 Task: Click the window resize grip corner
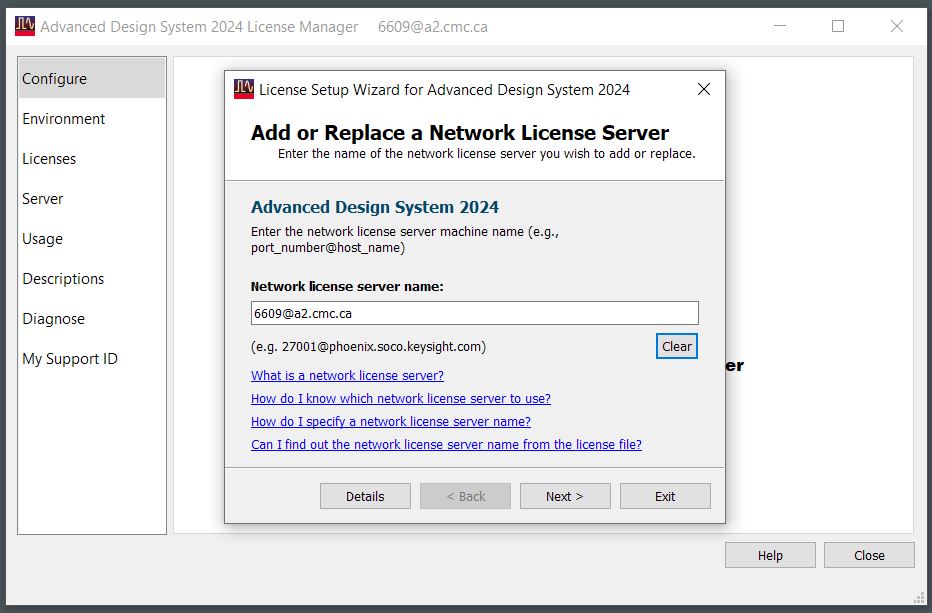[919, 597]
